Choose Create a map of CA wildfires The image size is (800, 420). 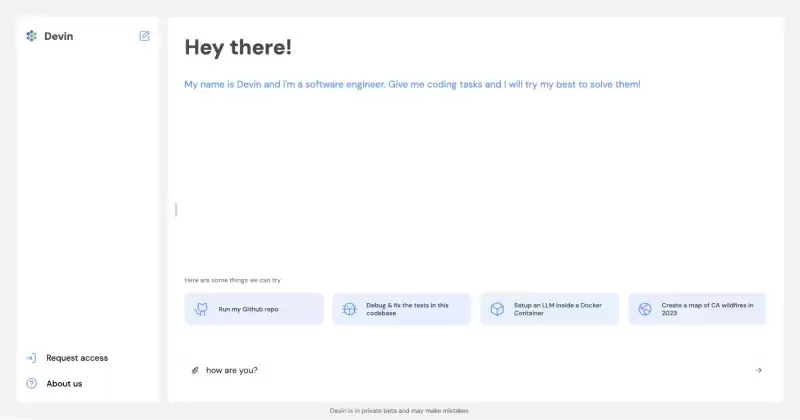click(697, 309)
